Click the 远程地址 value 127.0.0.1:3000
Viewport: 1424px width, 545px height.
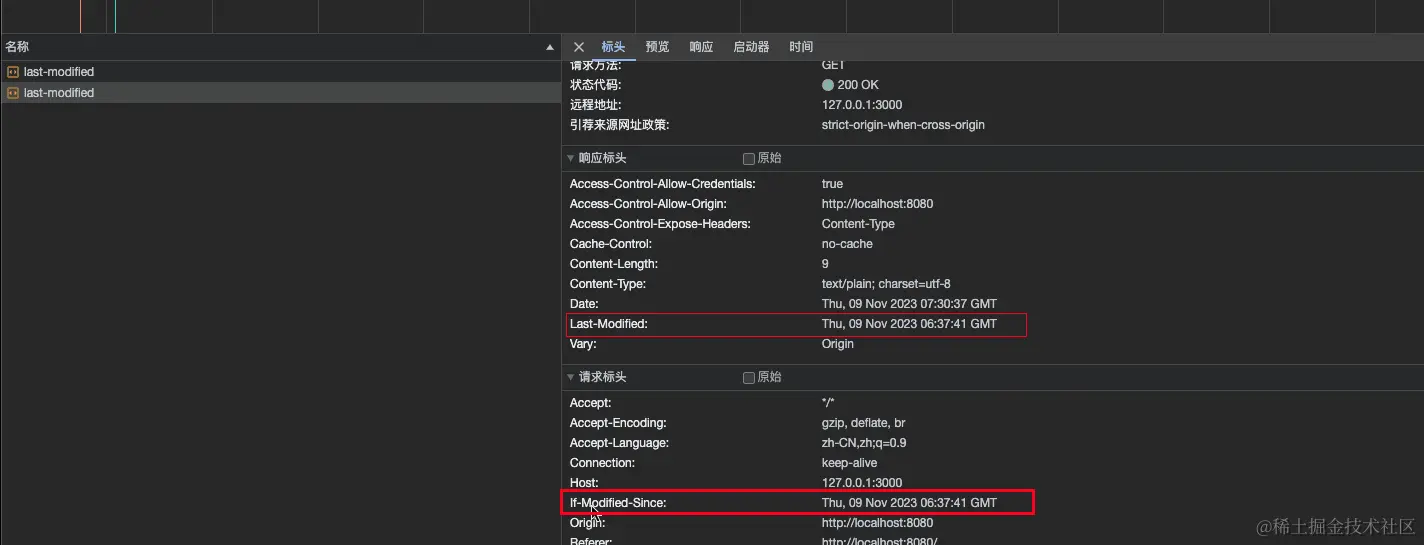click(x=862, y=105)
